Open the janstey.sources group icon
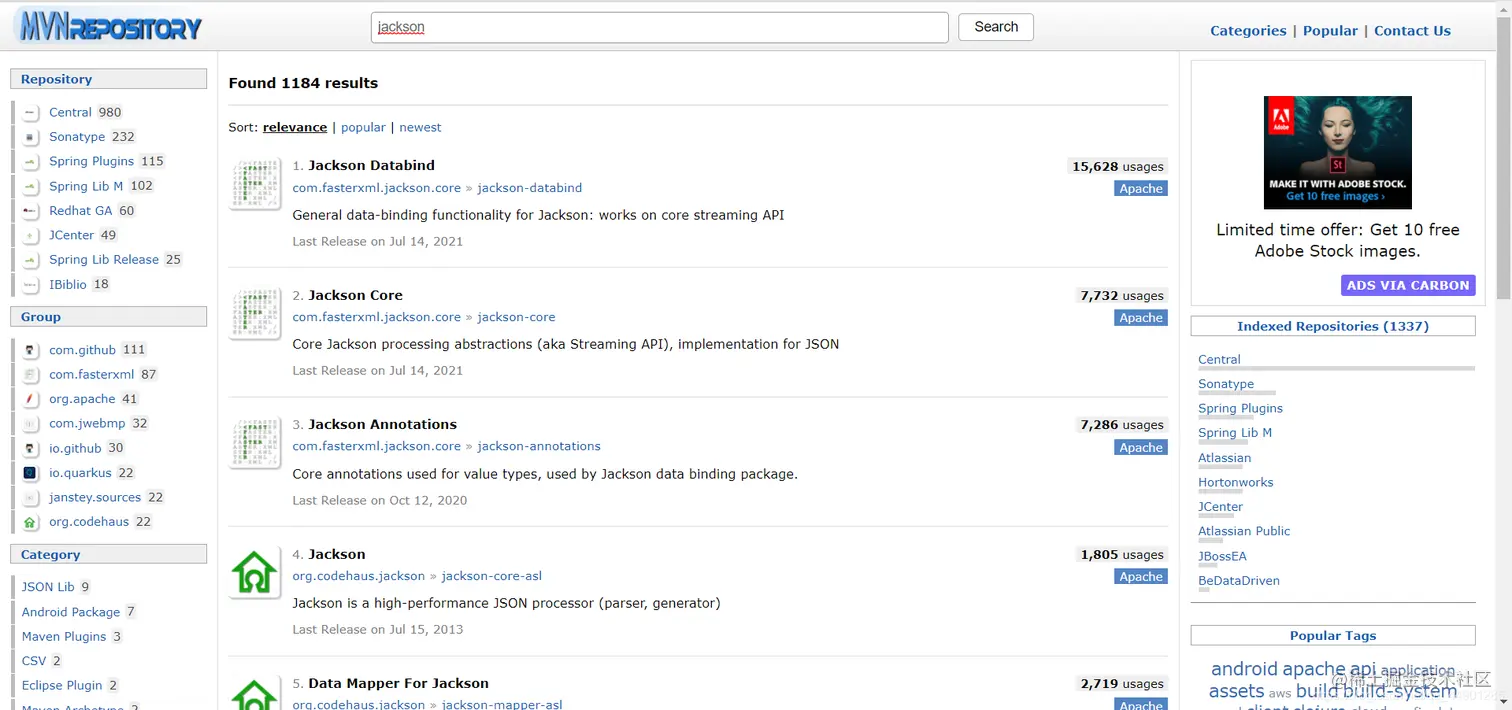 31,497
